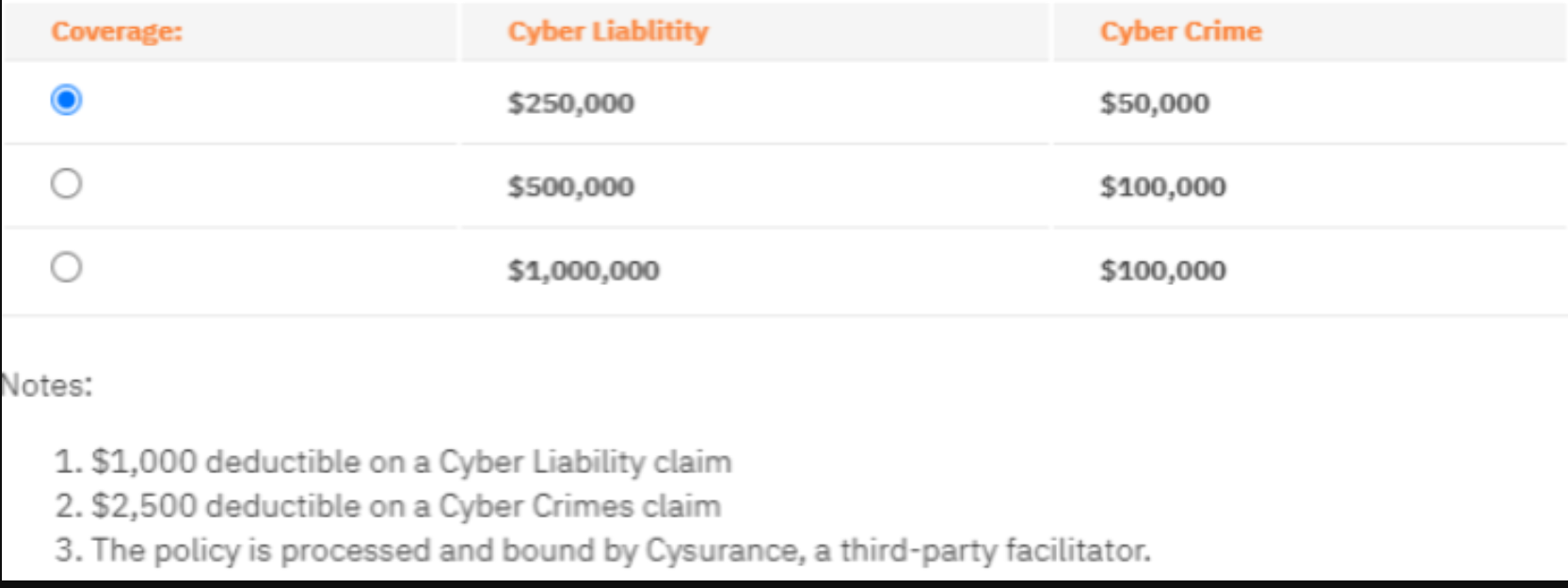This screenshot has height=588, width=1568.
Task: Click the Cyber Liablitity column header
Action: [608, 32]
